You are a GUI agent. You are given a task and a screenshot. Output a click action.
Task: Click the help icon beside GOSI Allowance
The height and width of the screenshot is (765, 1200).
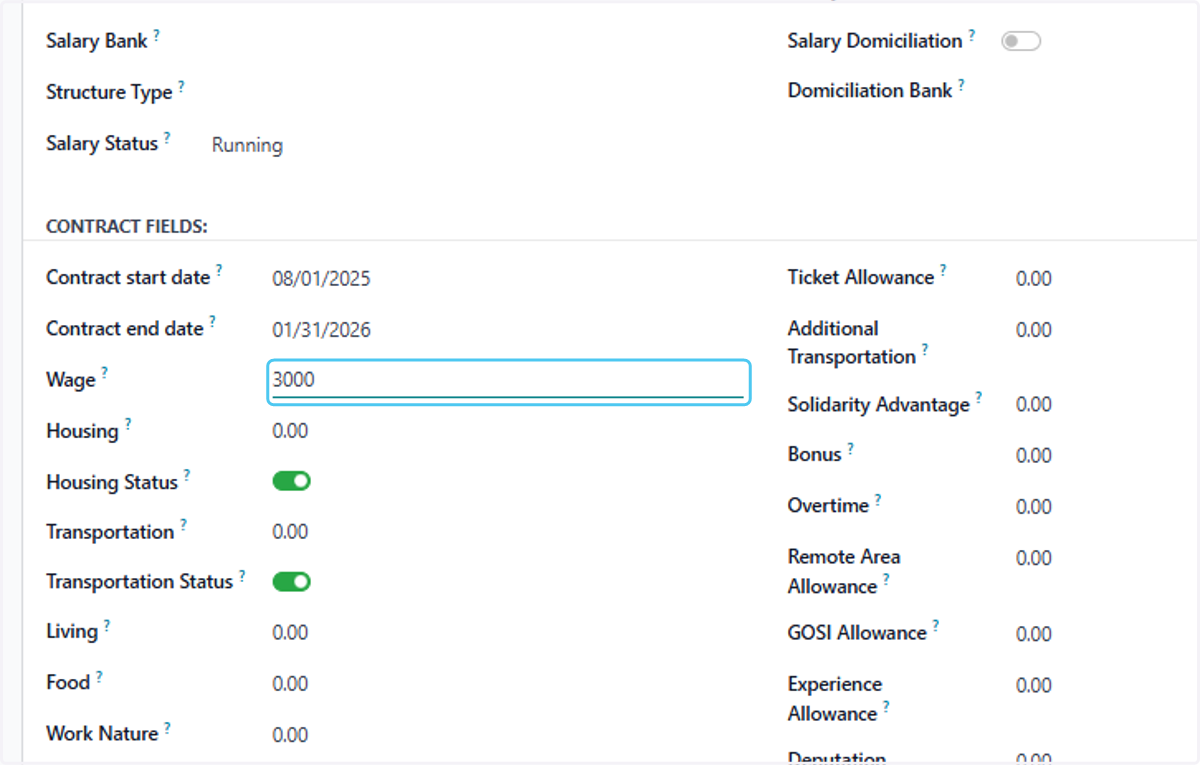pyautogui.click(x=936, y=626)
